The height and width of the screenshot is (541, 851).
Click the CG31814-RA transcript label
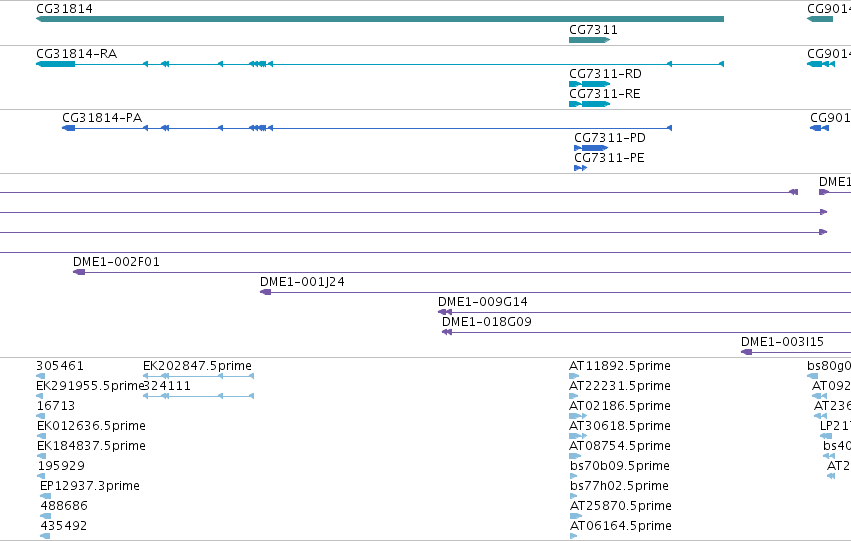tap(77, 54)
